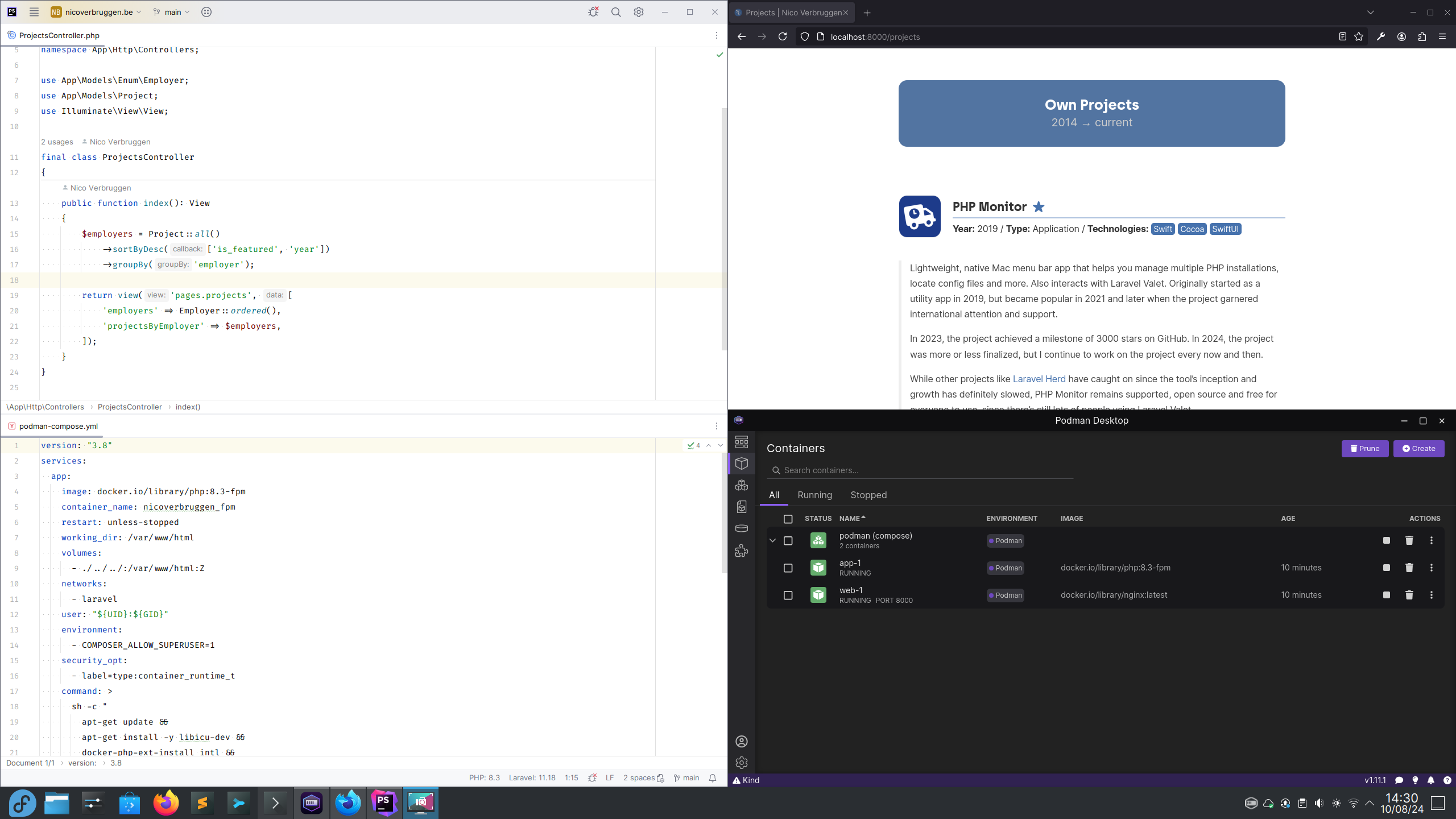Screen dimensions: 1456x819
Task: Click the Prune button in Podman Desktop
Action: coord(1365,448)
